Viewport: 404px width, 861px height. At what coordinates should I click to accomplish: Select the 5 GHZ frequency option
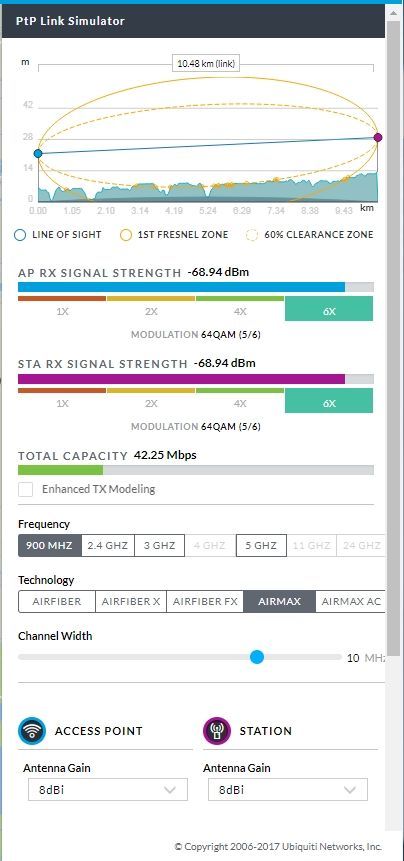point(261,545)
